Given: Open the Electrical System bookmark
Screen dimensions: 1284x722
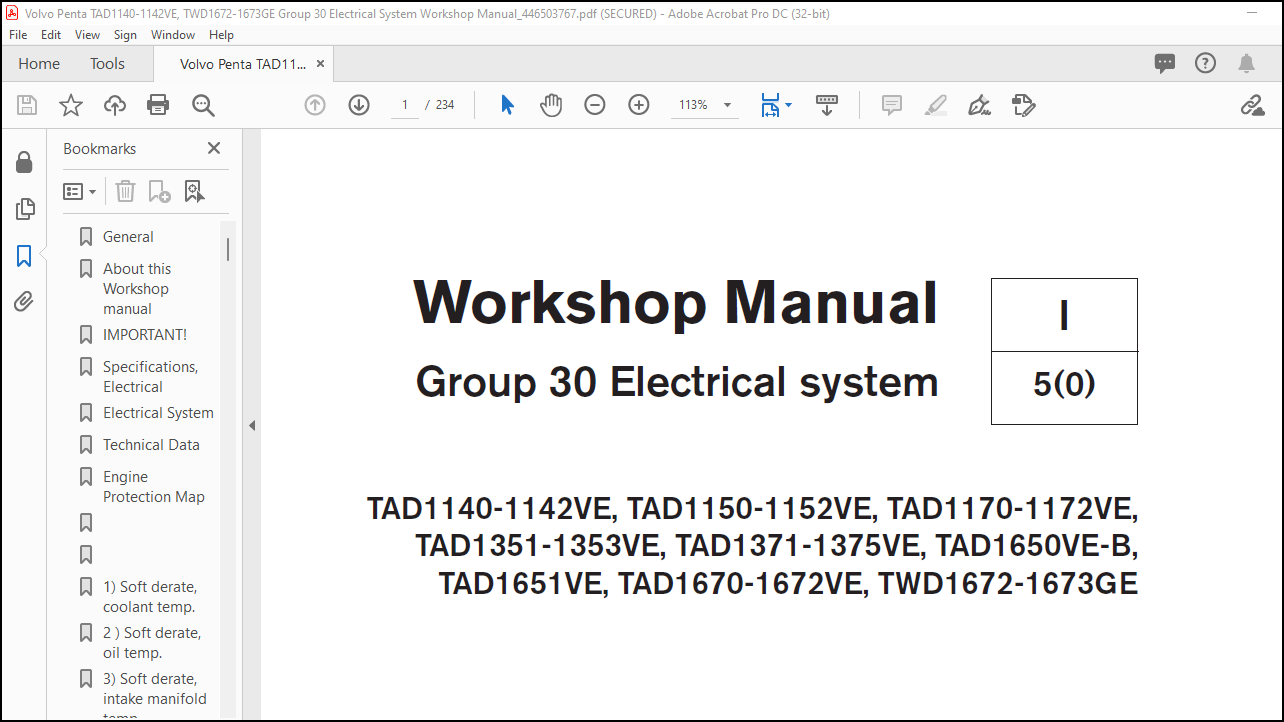Looking at the screenshot, I should (x=158, y=413).
